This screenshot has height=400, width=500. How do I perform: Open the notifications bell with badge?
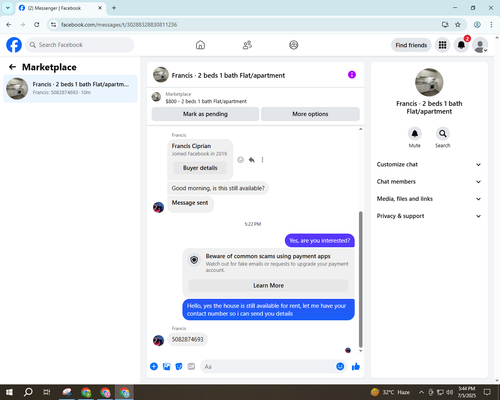click(461, 45)
